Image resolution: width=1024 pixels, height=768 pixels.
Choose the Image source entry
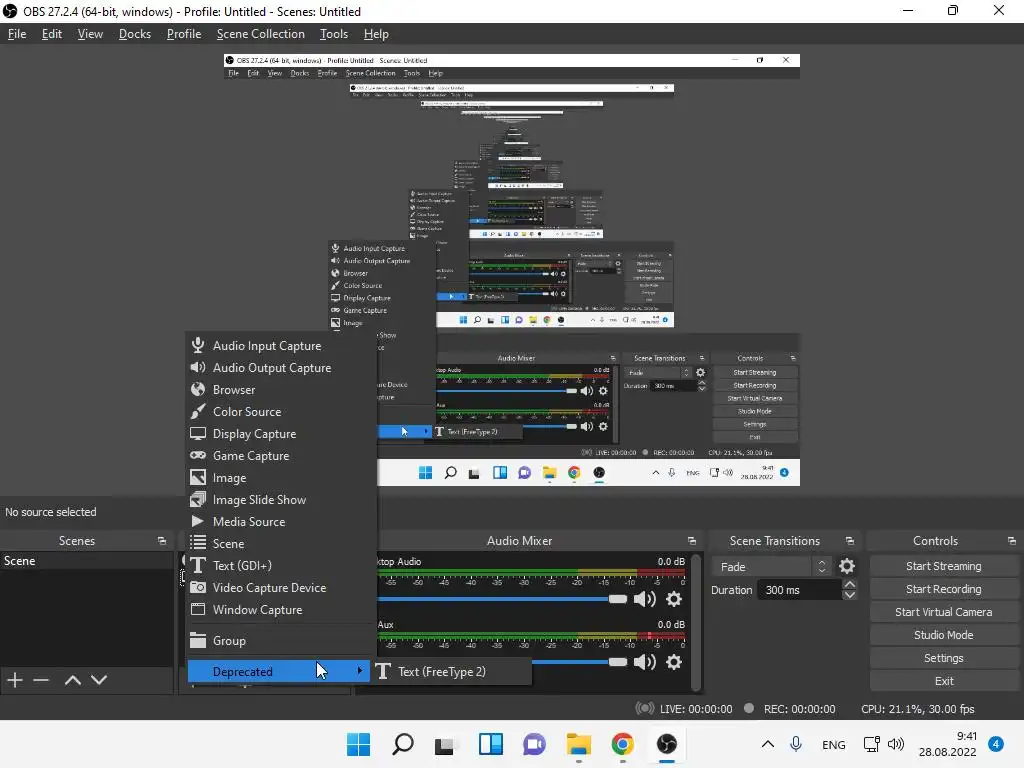281,478
